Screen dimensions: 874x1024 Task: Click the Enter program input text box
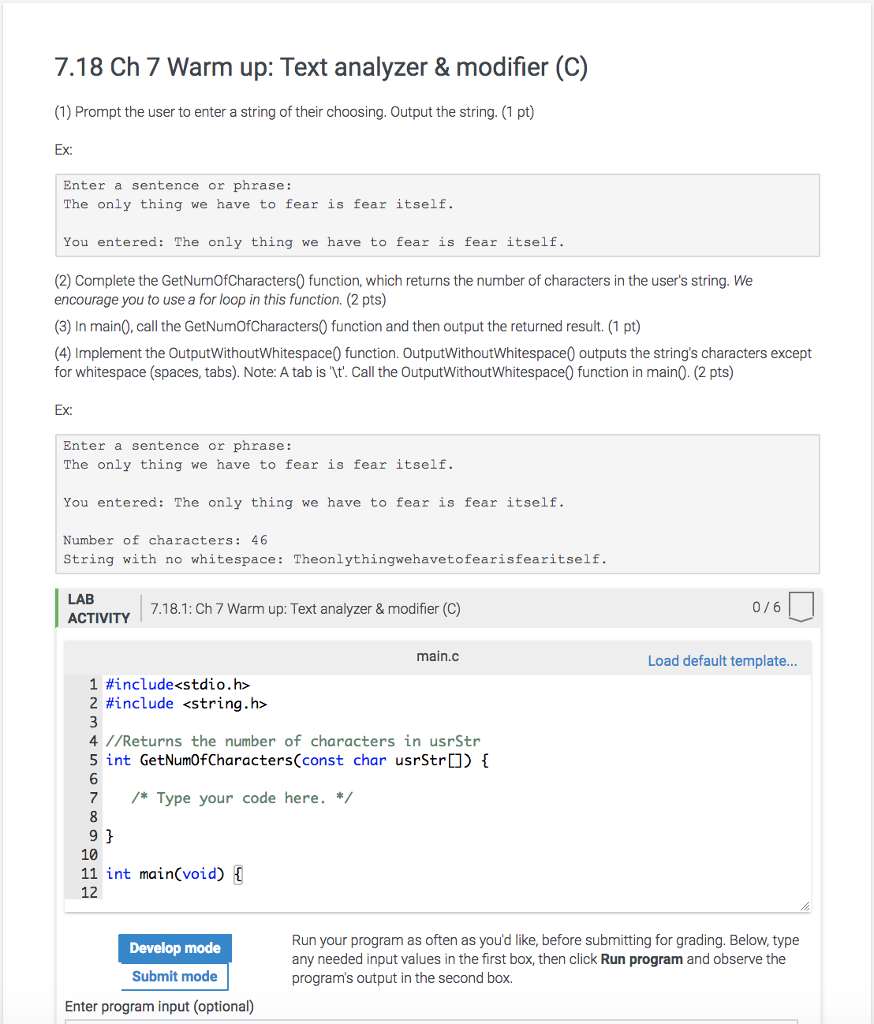point(437,1020)
